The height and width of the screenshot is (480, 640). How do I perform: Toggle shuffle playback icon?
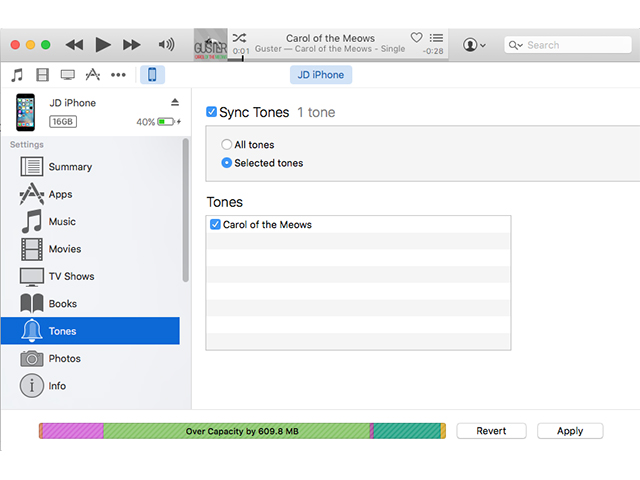pos(240,38)
